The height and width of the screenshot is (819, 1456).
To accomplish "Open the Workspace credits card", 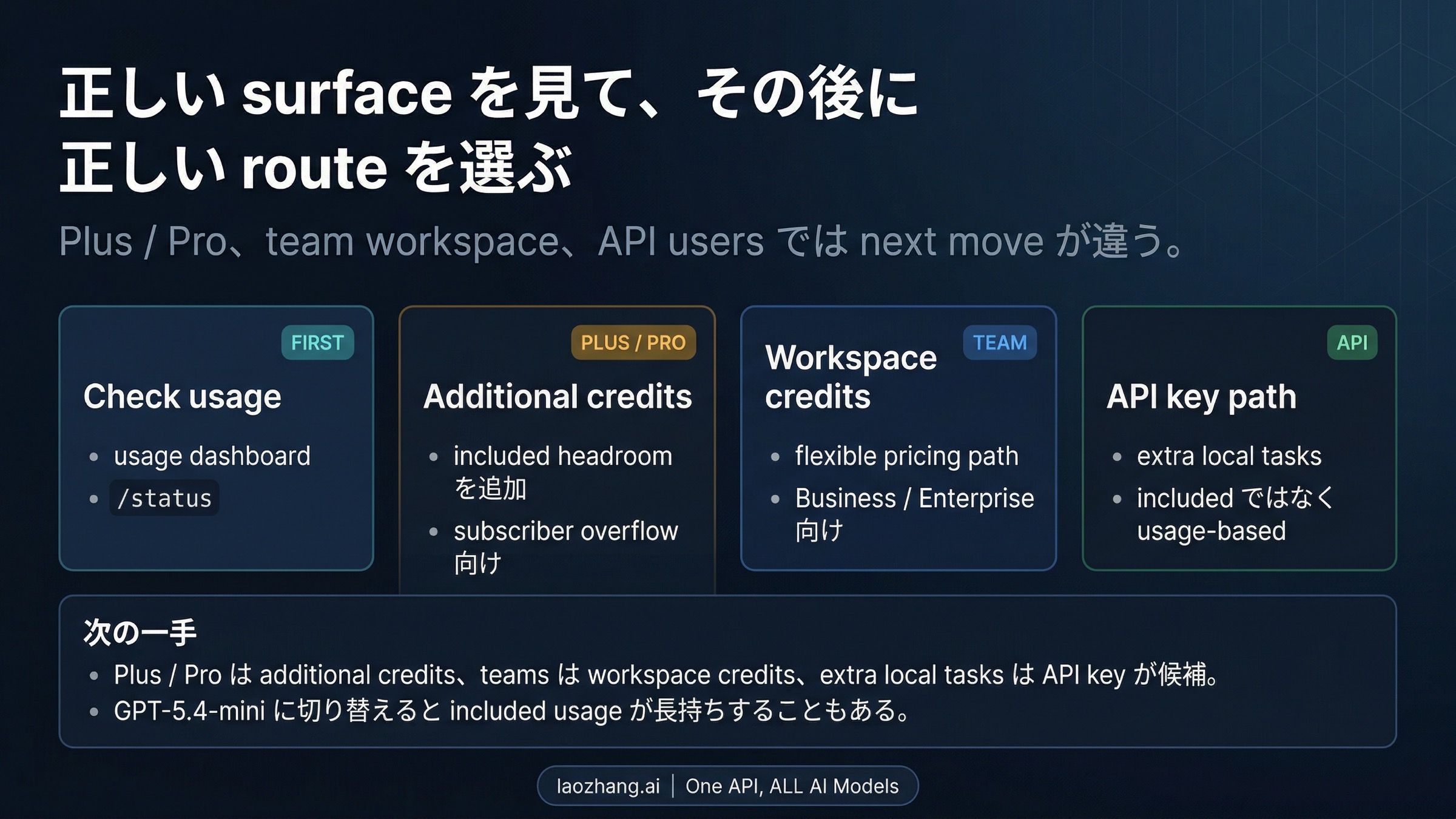I will [898, 437].
